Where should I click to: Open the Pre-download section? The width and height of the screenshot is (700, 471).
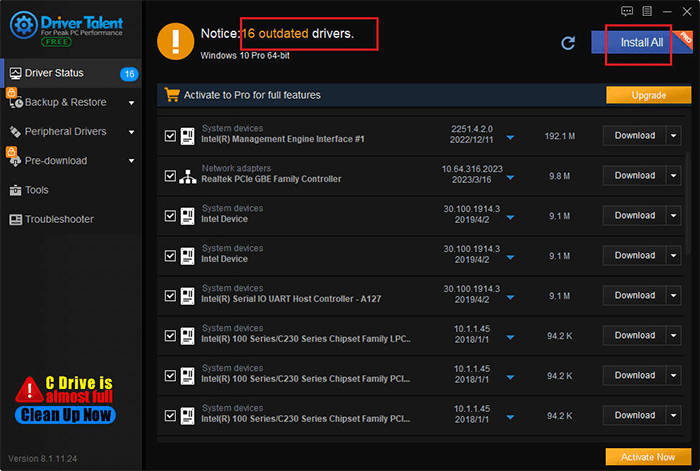(x=71, y=161)
